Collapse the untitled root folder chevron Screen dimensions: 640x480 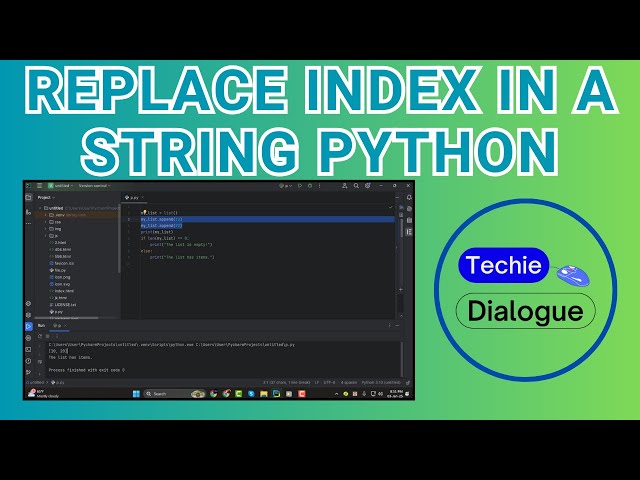[x=40, y=208]
